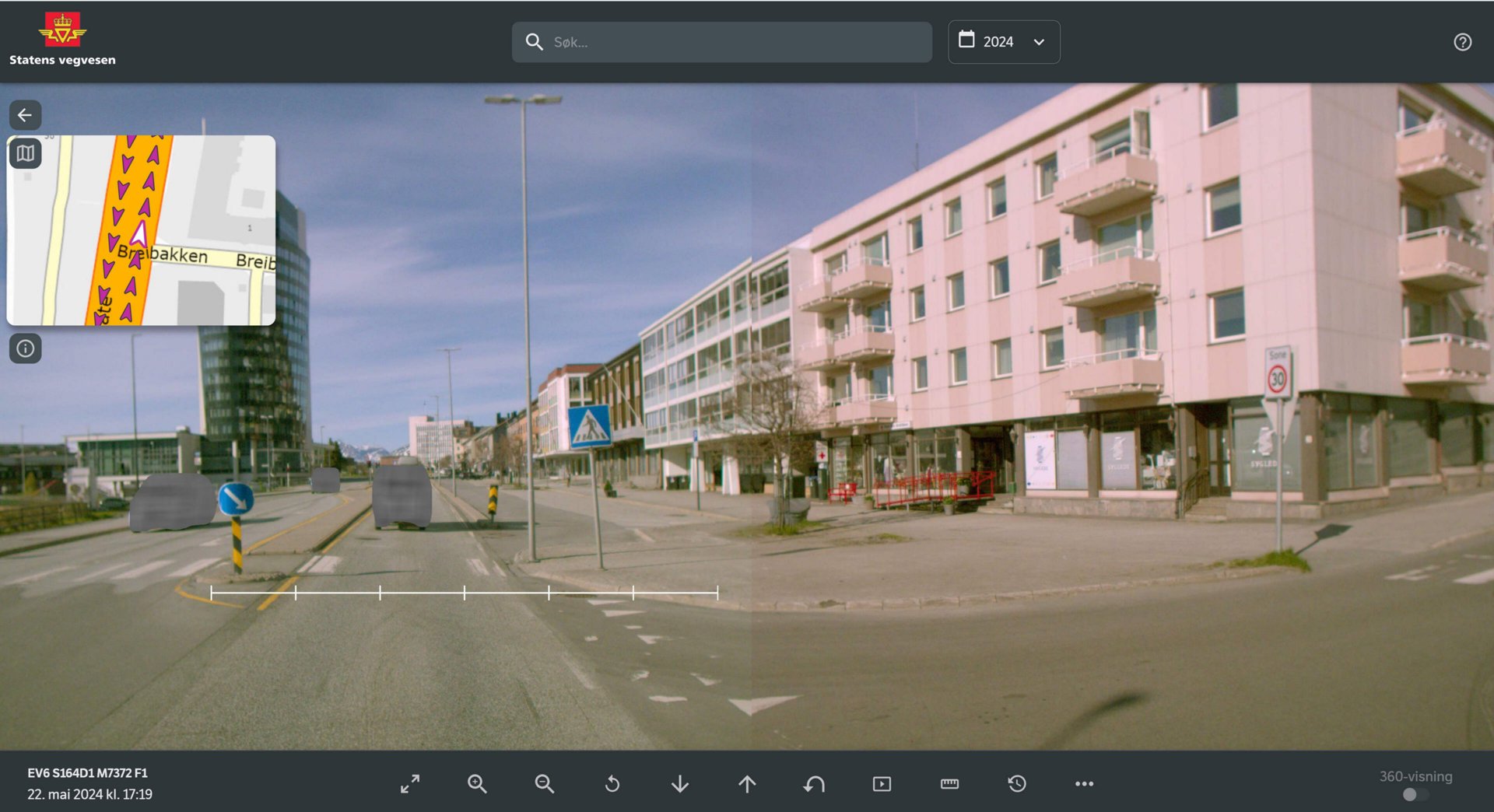Enter fullscreen with the expand icon
1494x812 pixels.
click(410, 784)
